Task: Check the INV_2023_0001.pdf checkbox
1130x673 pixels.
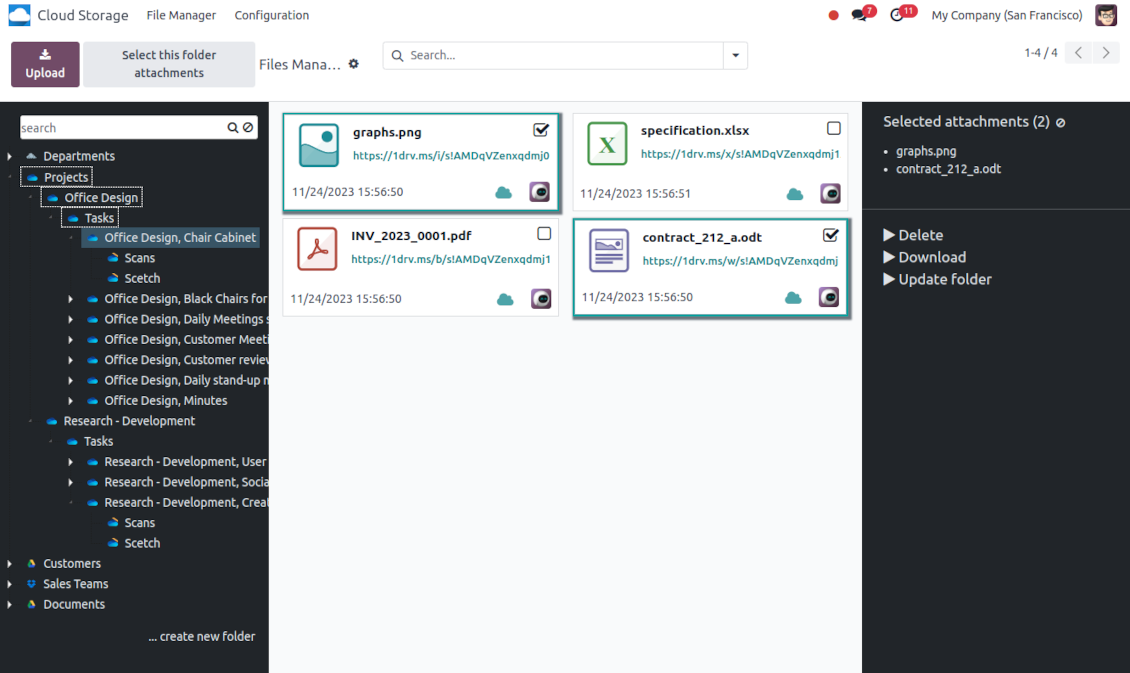Action: 544,233
